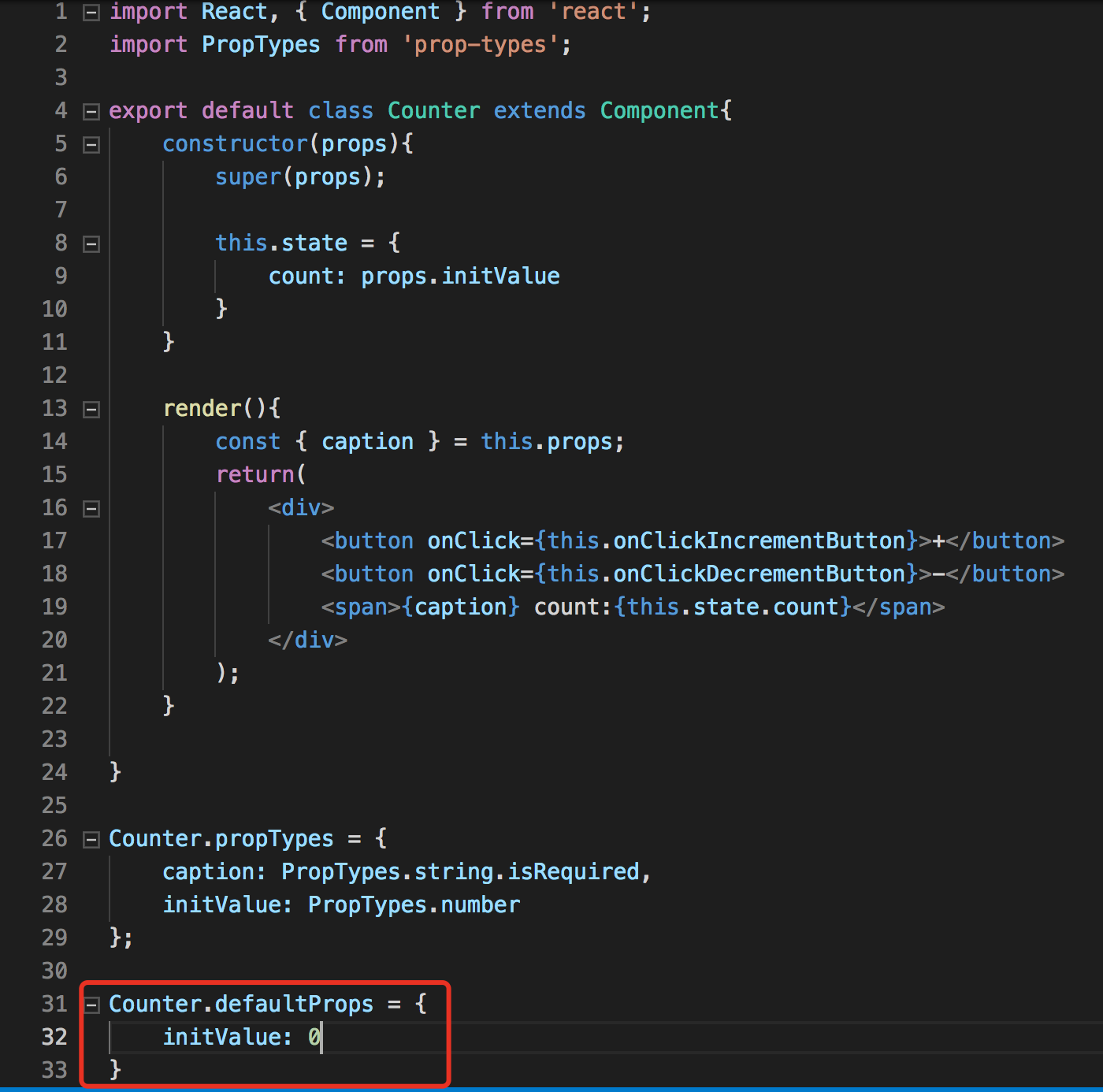Viewport: 1103px width, 1092px height.
Task: Click the extends keyword on line 4
Action: click(540, 110)
